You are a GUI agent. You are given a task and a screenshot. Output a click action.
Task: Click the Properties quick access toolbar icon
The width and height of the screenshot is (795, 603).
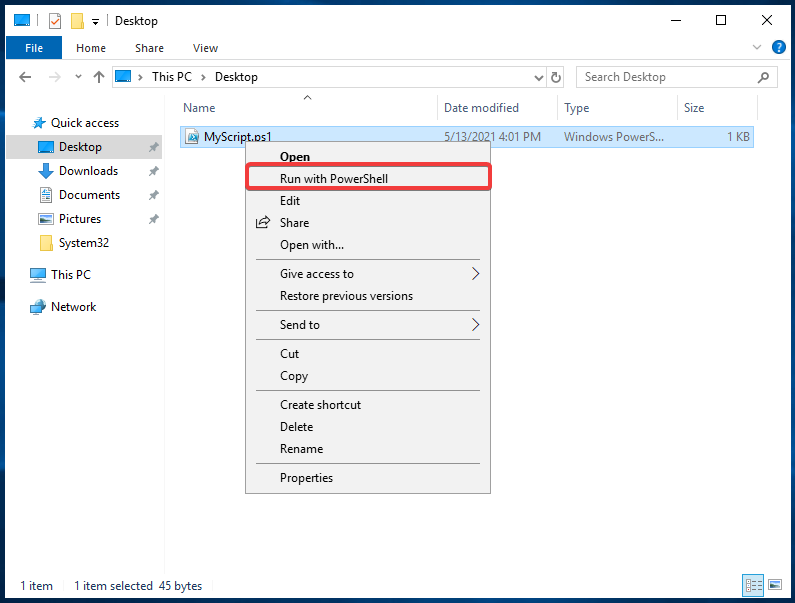(x=55, y=21)
